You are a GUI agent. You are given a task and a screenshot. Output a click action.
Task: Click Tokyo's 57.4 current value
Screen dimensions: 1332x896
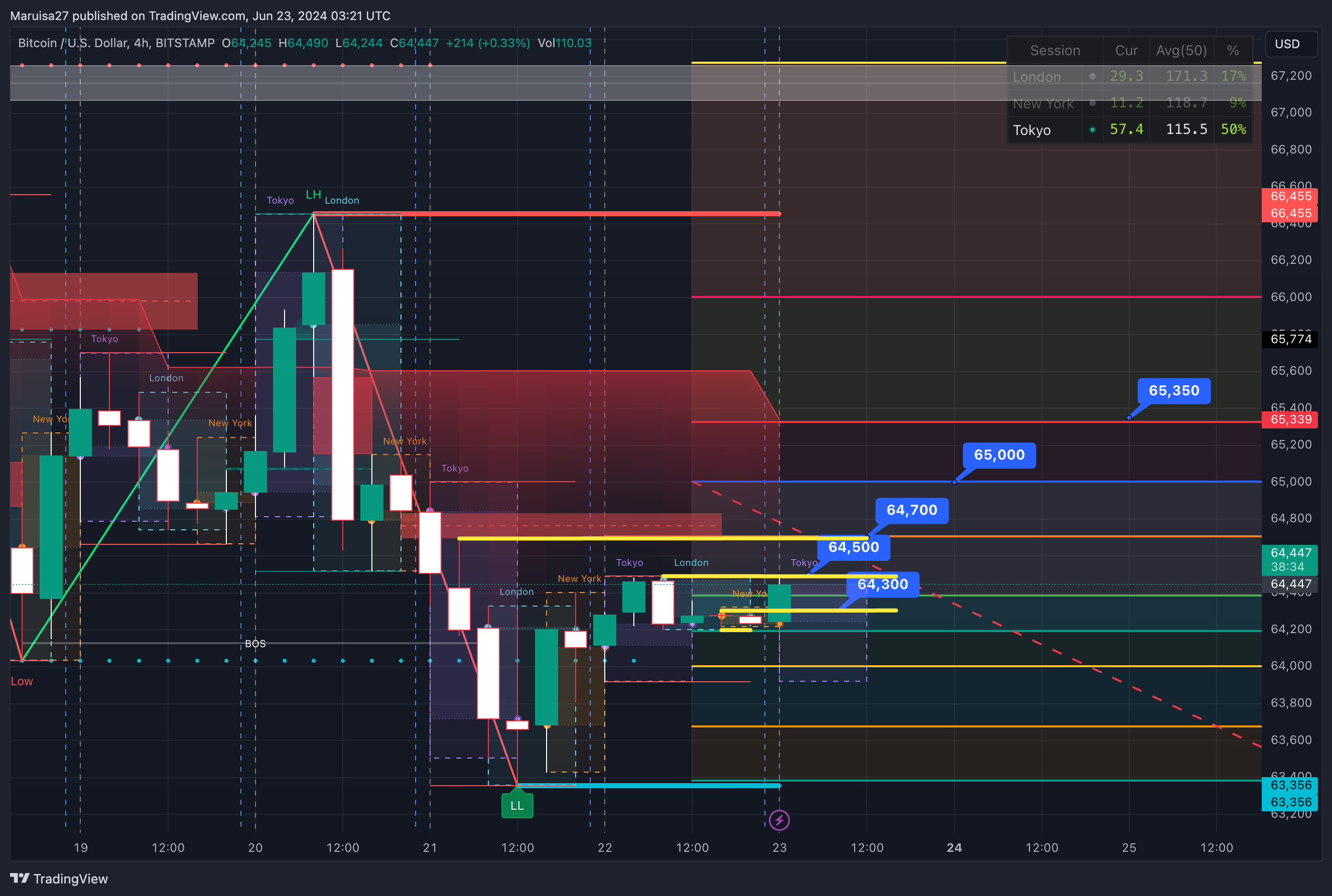coord(1126,129)
